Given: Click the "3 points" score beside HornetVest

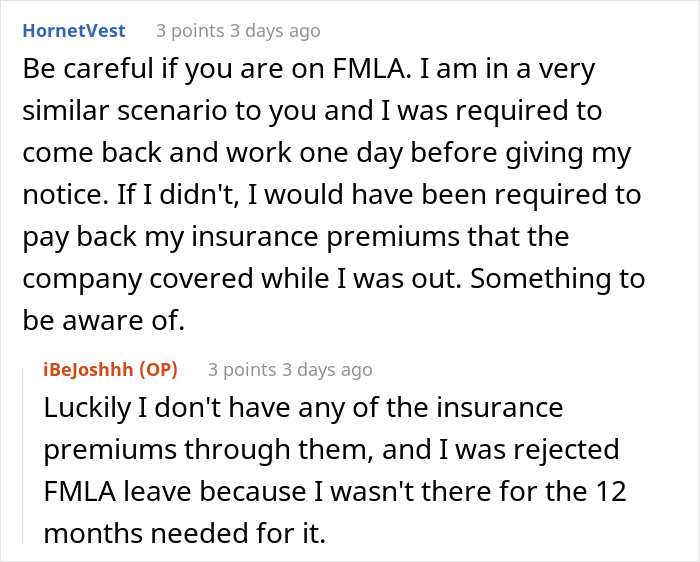Looking at the screenshot, I should [x=187, y=31].
